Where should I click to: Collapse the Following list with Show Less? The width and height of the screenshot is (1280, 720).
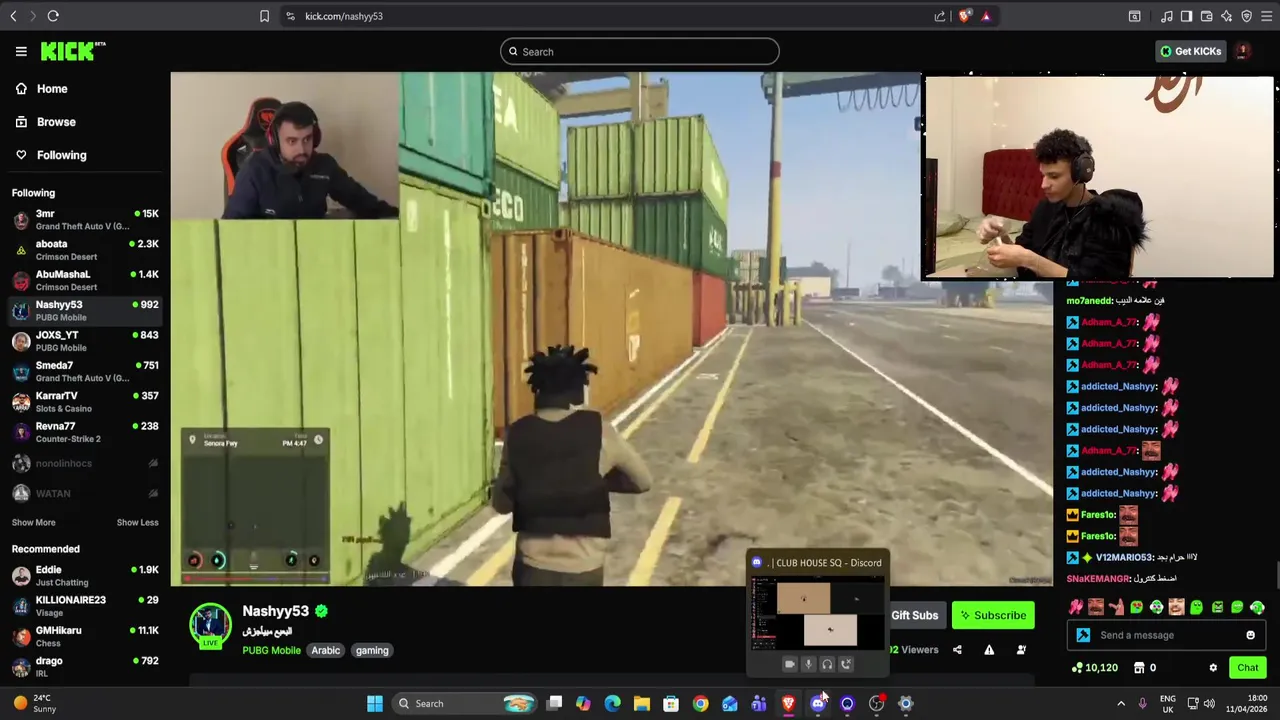click(137, 522)
